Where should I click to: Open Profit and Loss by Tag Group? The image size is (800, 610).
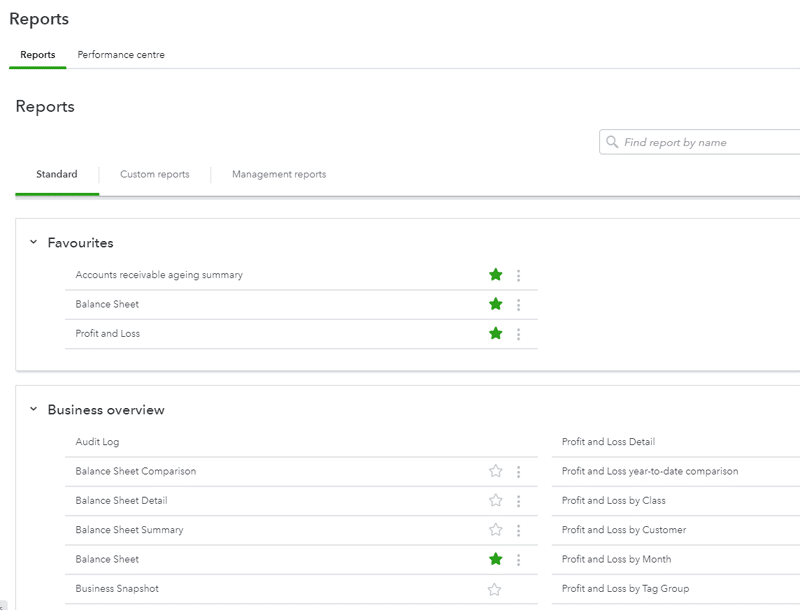point(626,589)
